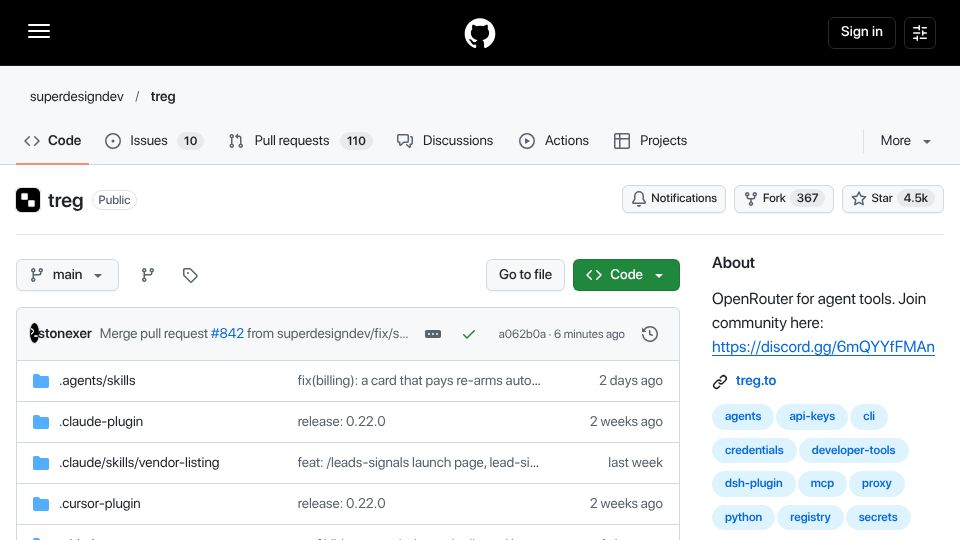
Task: Switch to the Issues tab
Action: tap(154, 141)
